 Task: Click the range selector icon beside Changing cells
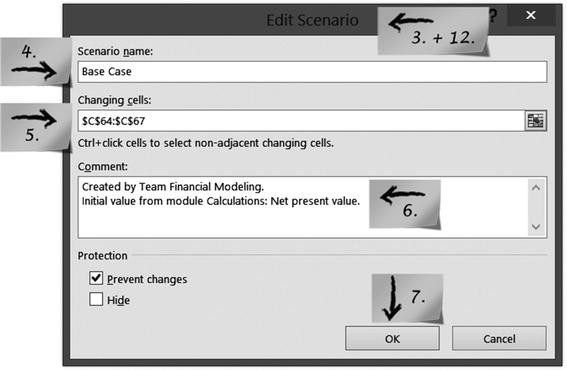(x=536, y=121)
